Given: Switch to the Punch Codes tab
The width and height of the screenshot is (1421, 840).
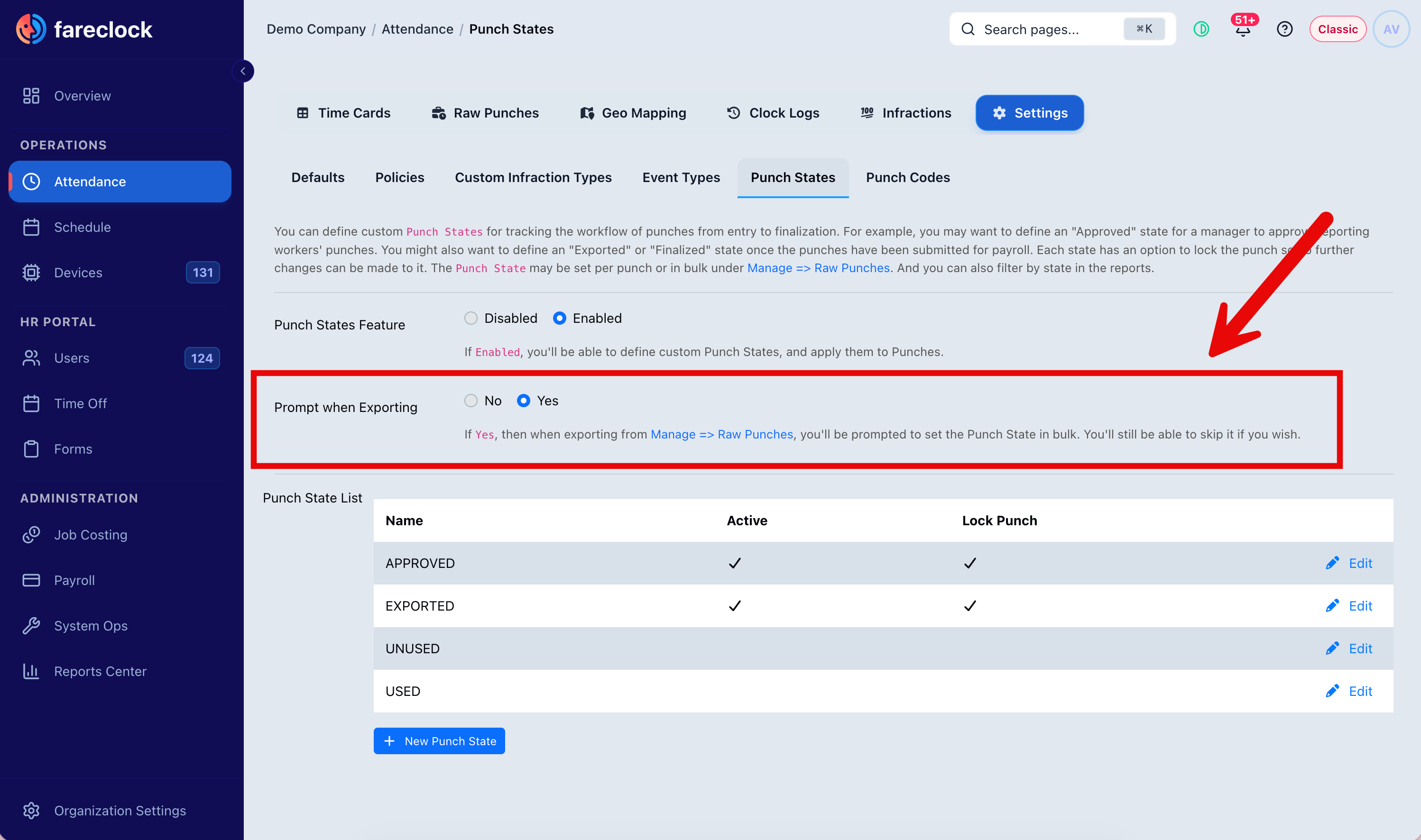Looking at the screenshot, I should [907, 177].
